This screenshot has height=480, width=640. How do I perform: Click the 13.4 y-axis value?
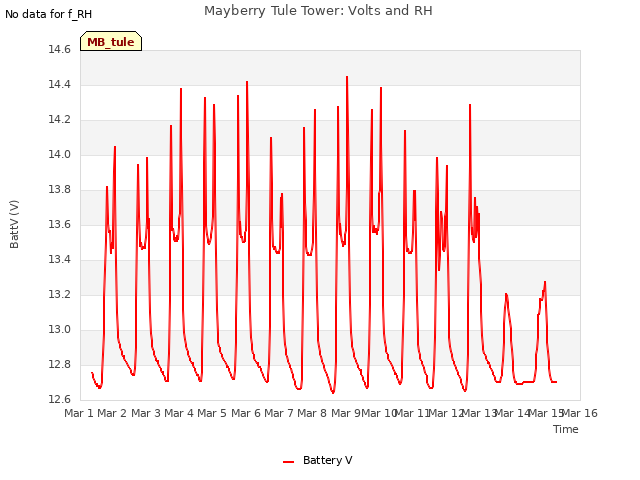pyautogui.click(x=60, y=260)
